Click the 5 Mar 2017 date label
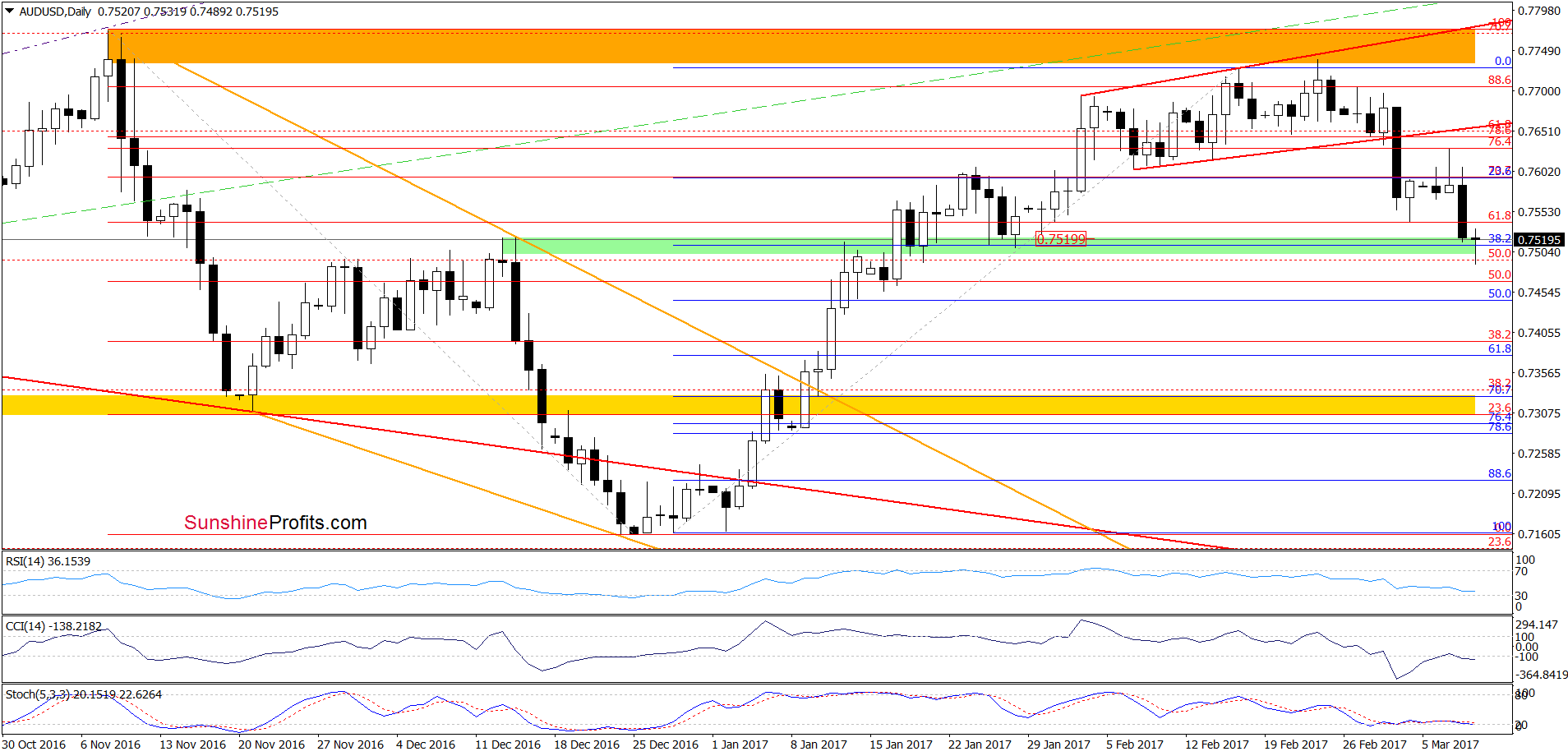This screenshot has height=756, width=1568. (1450, 744)
